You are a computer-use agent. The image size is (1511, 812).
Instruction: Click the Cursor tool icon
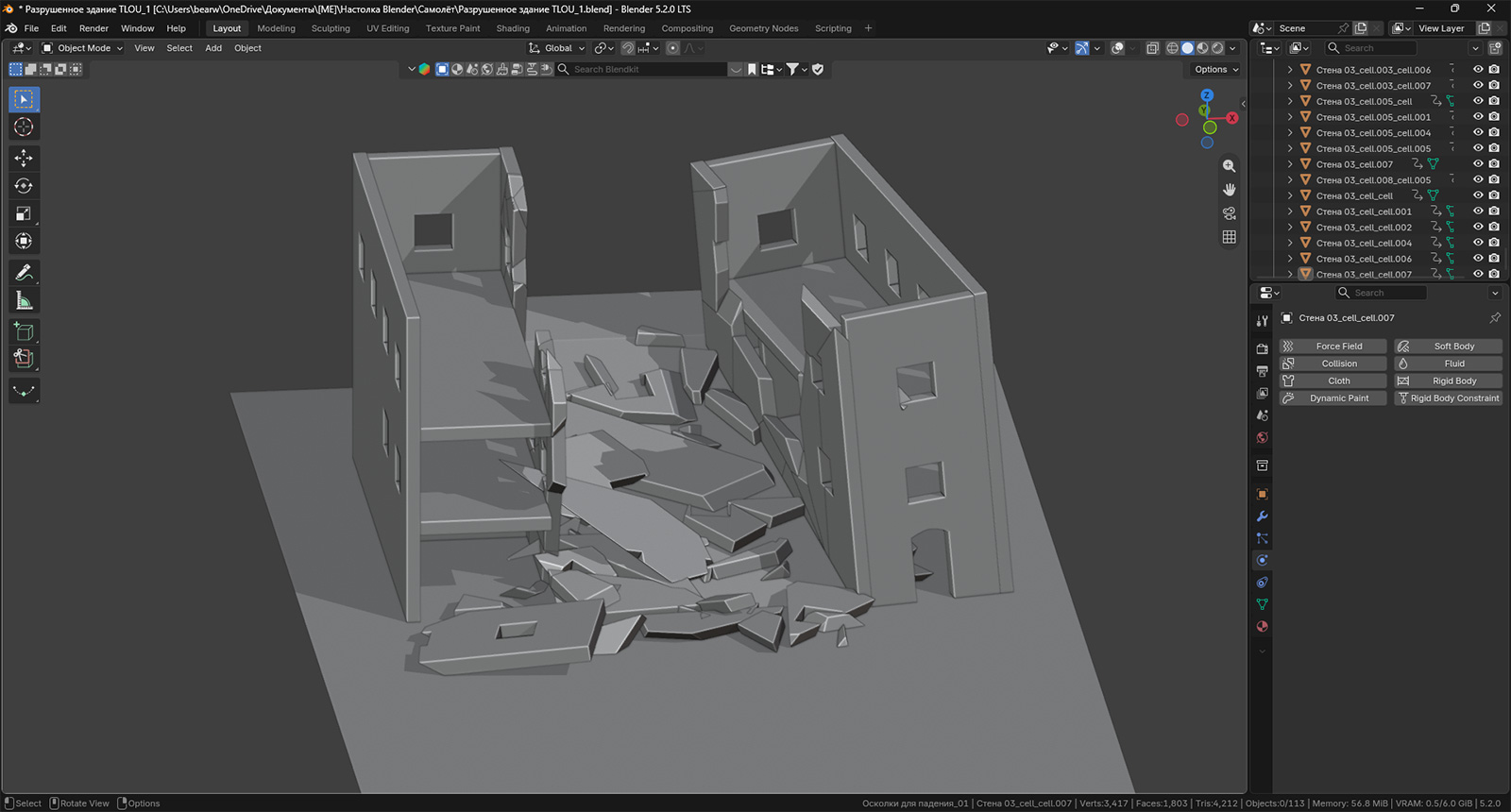pos(24,127)
